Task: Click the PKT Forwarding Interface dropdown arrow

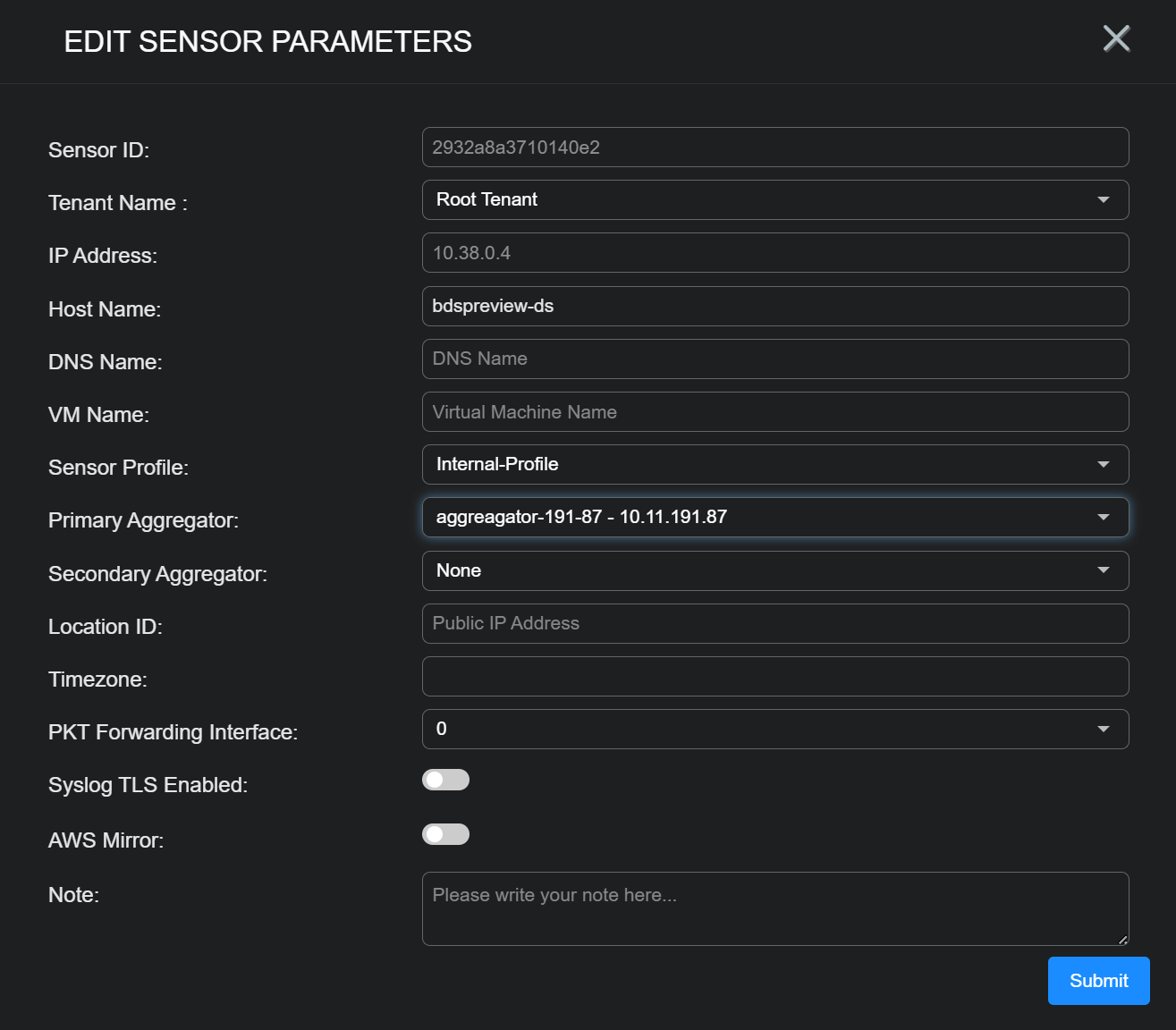Action: (1103, 729)
